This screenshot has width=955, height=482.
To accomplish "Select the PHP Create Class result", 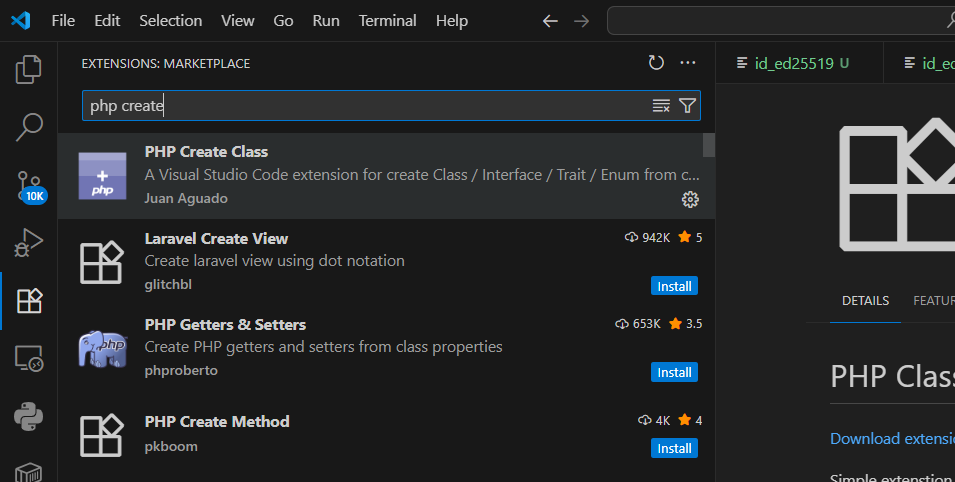I will 386,175.
